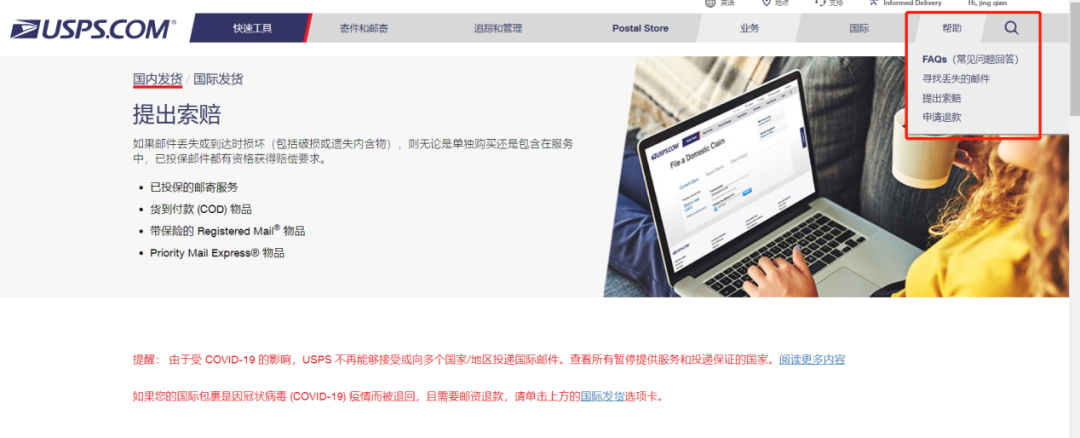
Task: Click the location pin icon
Action: click(765, 3)
